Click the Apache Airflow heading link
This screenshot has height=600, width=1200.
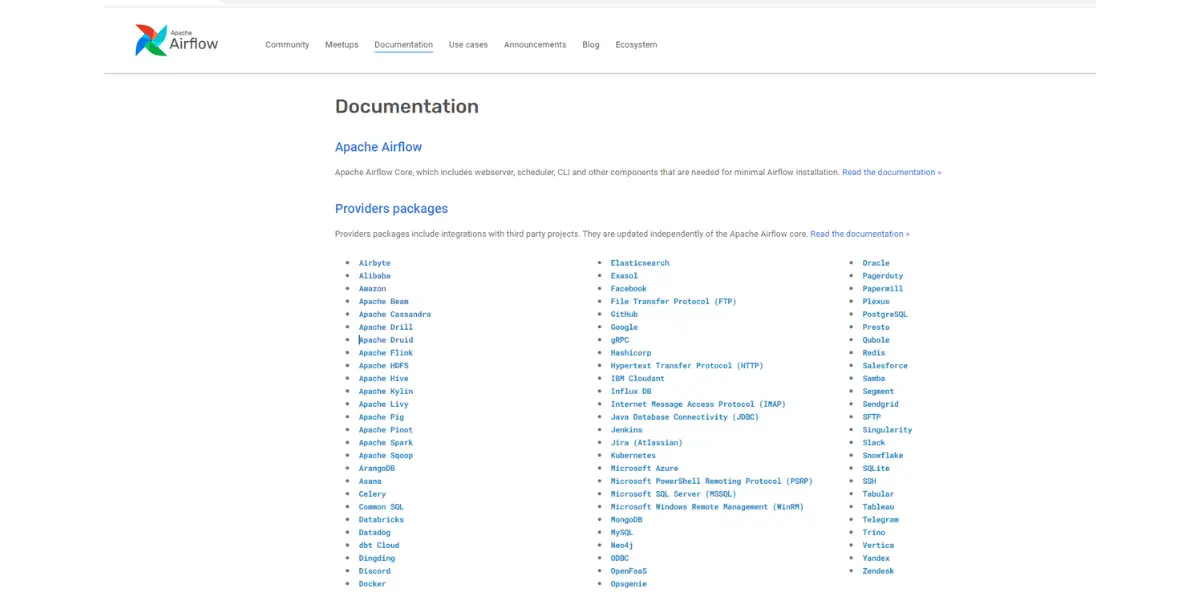click(379, 147)
